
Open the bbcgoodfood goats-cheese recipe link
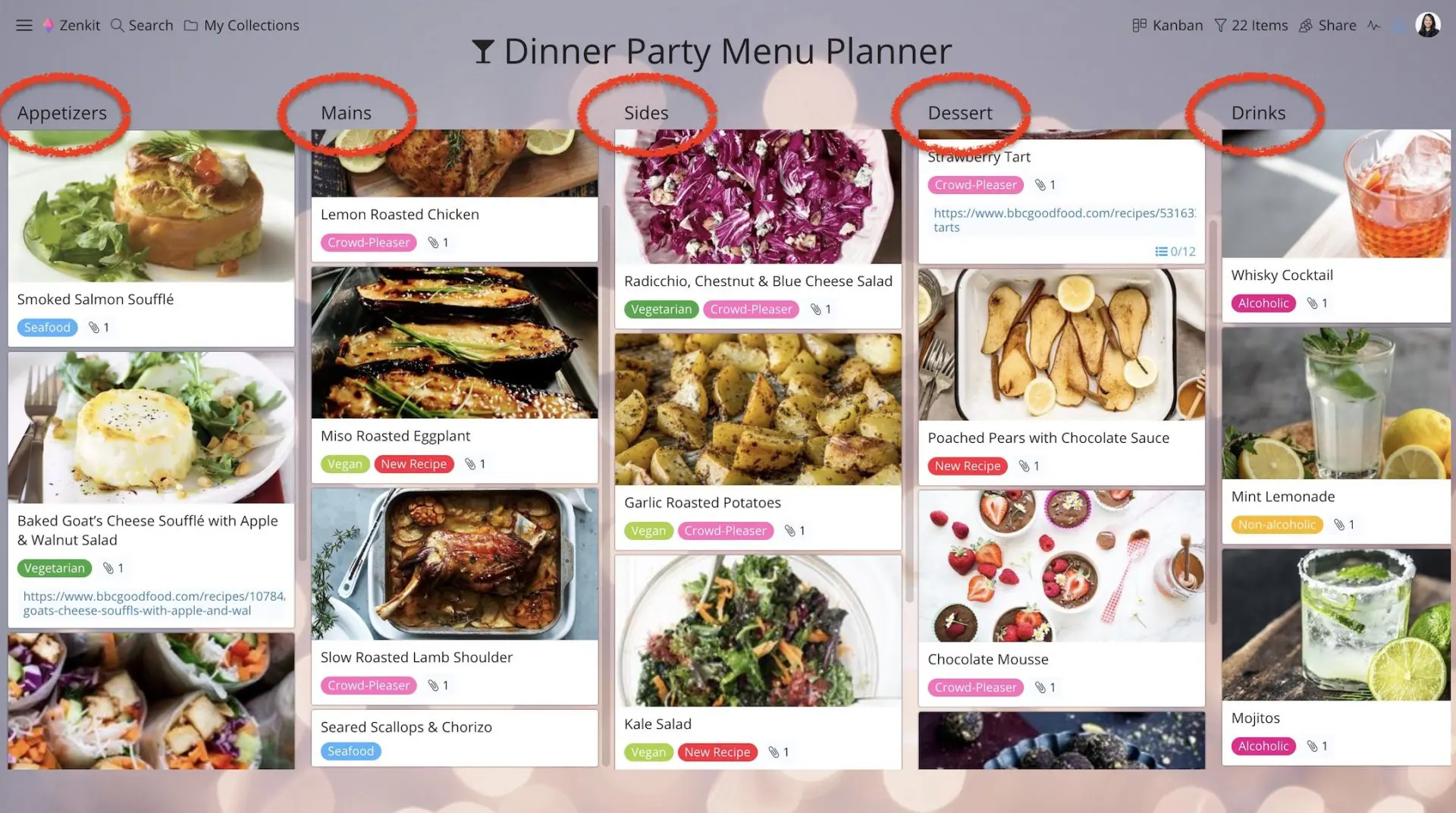click(154, 604)
